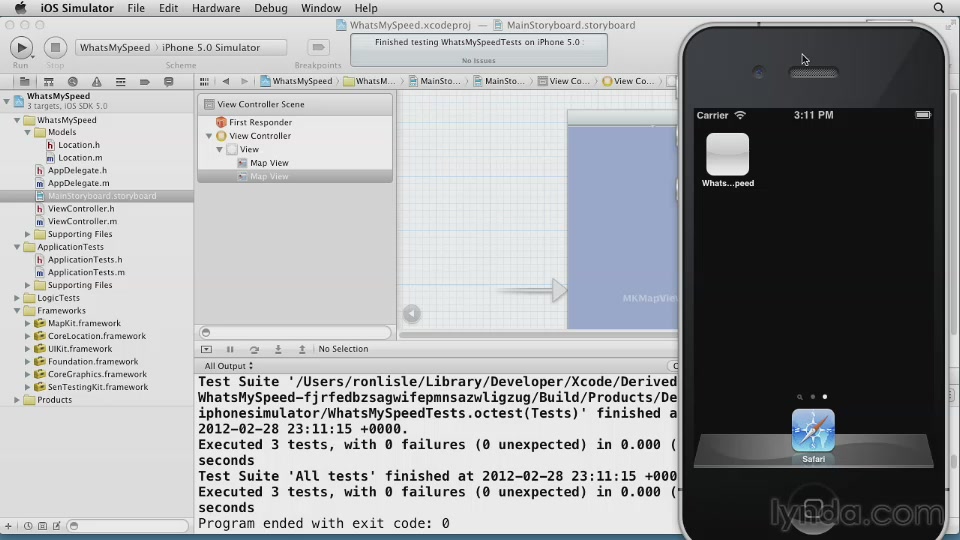Viewport: 960px width, 540px height.
Task: Go forward with the jump bar right arrow
Action: (244, 81)
